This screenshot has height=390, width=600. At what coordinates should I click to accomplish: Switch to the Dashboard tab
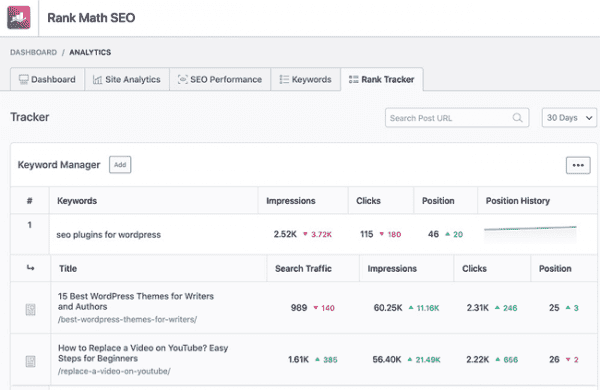pyautogui.click(x=47, y=80)
